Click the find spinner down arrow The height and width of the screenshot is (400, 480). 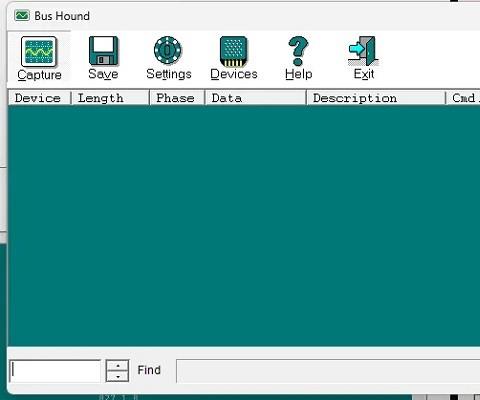coord(117,376)
